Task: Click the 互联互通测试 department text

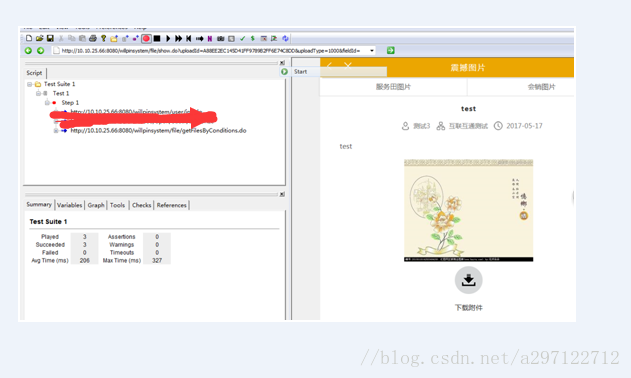Action: pyautogui.click(x=468, y=126)
